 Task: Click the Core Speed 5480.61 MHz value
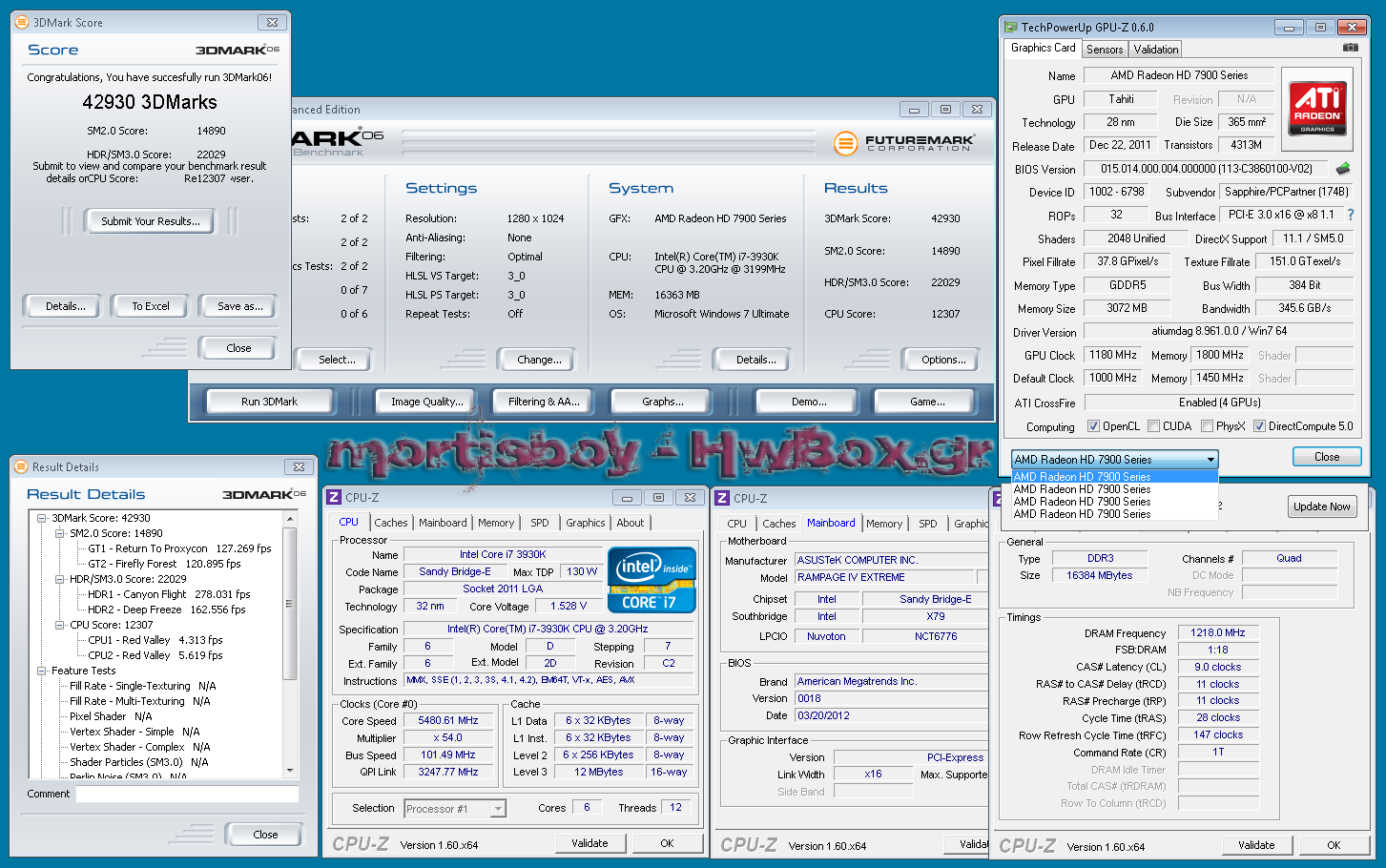pos(448,721)
